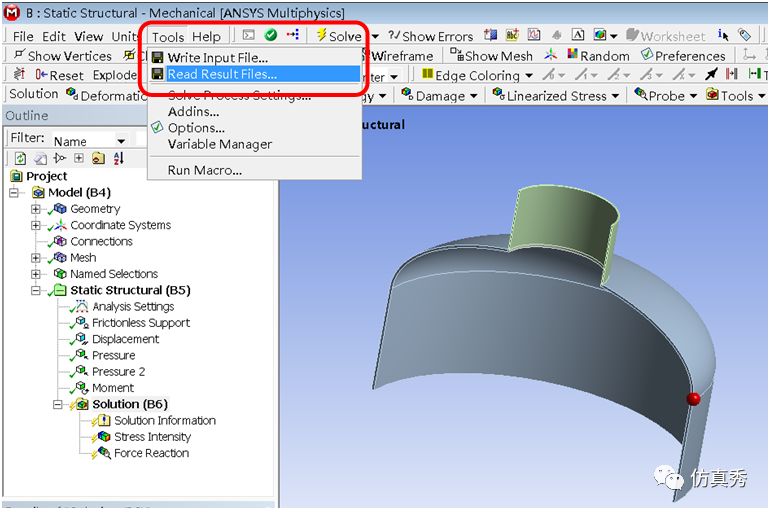This screenshot has height=512, width=772.
Task: Select Solution Information item
Action: point(164,420)
